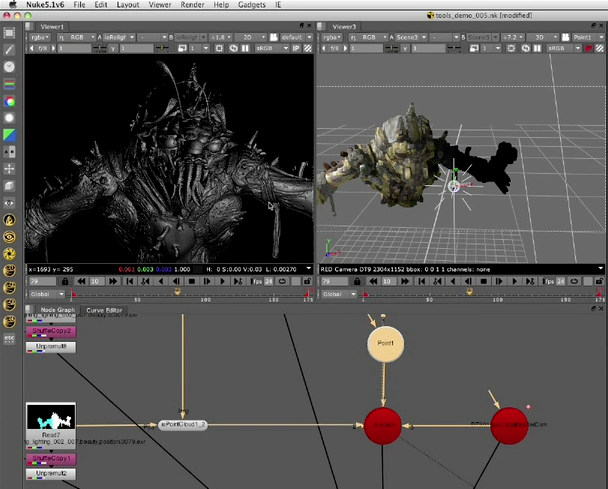This screenshot has height=489, width=608.
Task: Toggle Viewer1 clipping warning stripes button
Action: pos(308,48)
